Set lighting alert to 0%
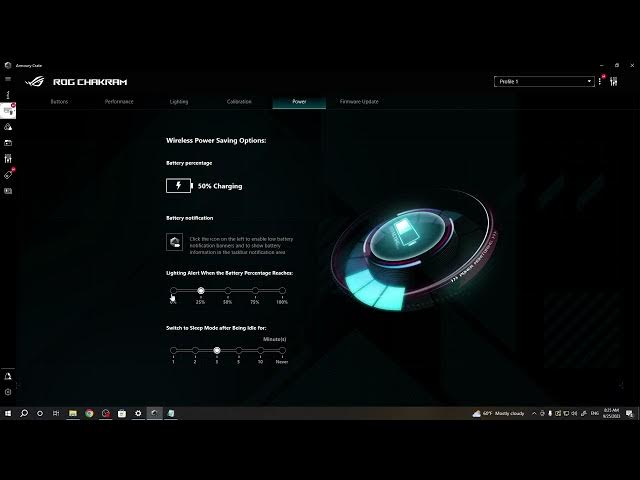Image resolution: width=640 pixels, height=480 pixels. [173, 291]
